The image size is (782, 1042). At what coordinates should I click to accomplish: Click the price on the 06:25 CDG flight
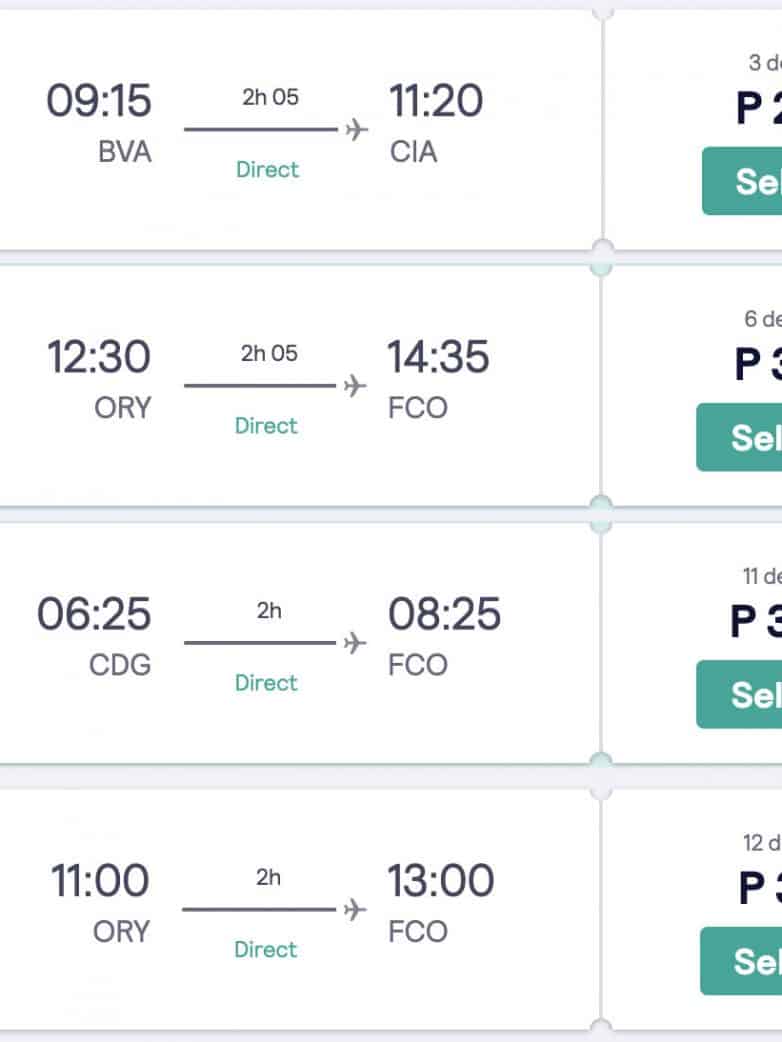(x=756, y=622)
